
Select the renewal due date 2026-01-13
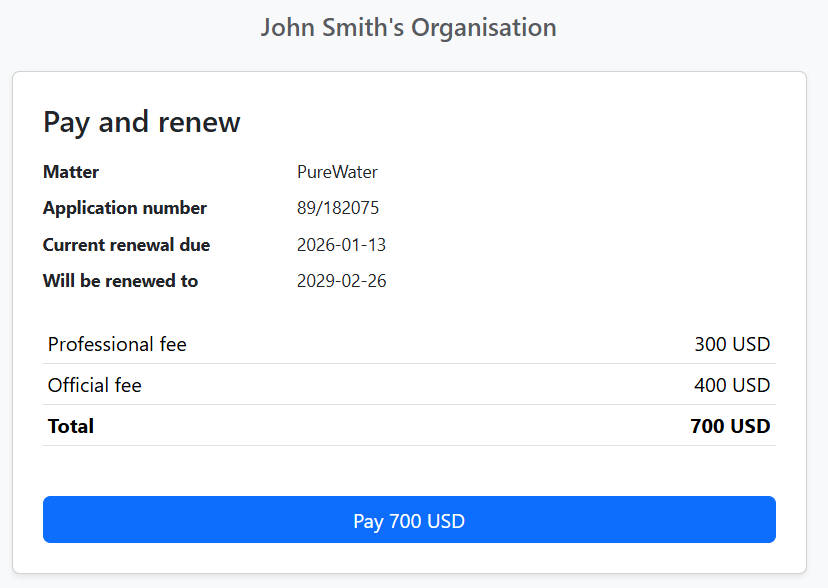[x=341, y=244]
